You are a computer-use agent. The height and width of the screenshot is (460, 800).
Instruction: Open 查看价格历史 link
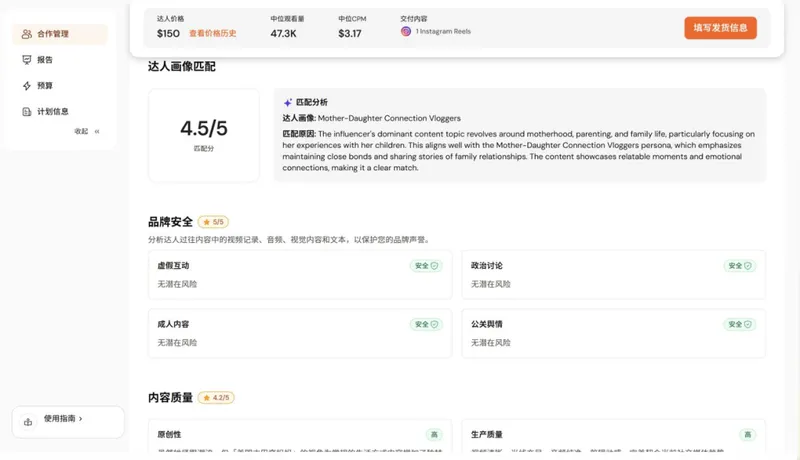click(213, 33)
